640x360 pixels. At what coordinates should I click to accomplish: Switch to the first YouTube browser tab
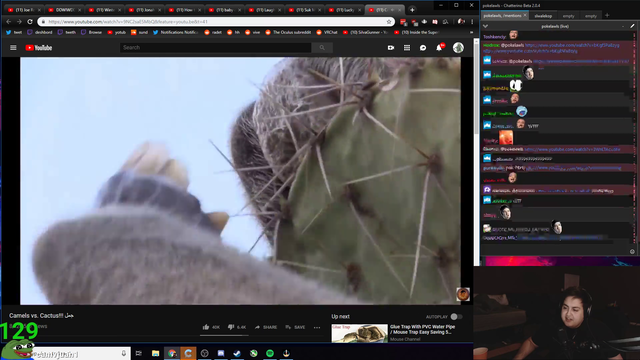(x=24, y=10)
